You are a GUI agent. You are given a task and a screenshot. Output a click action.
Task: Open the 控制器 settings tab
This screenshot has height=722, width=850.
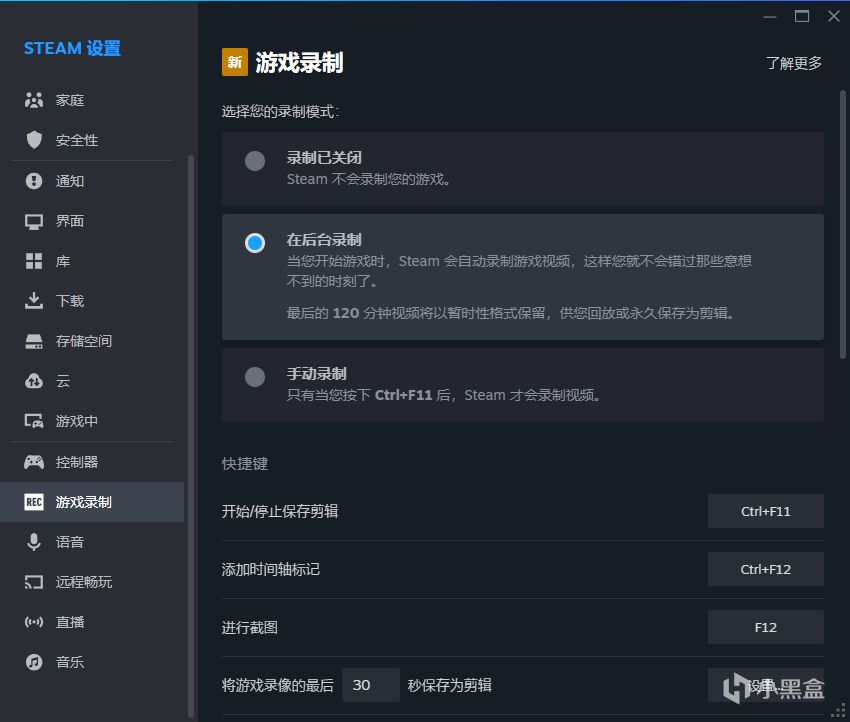click(92, 462)
